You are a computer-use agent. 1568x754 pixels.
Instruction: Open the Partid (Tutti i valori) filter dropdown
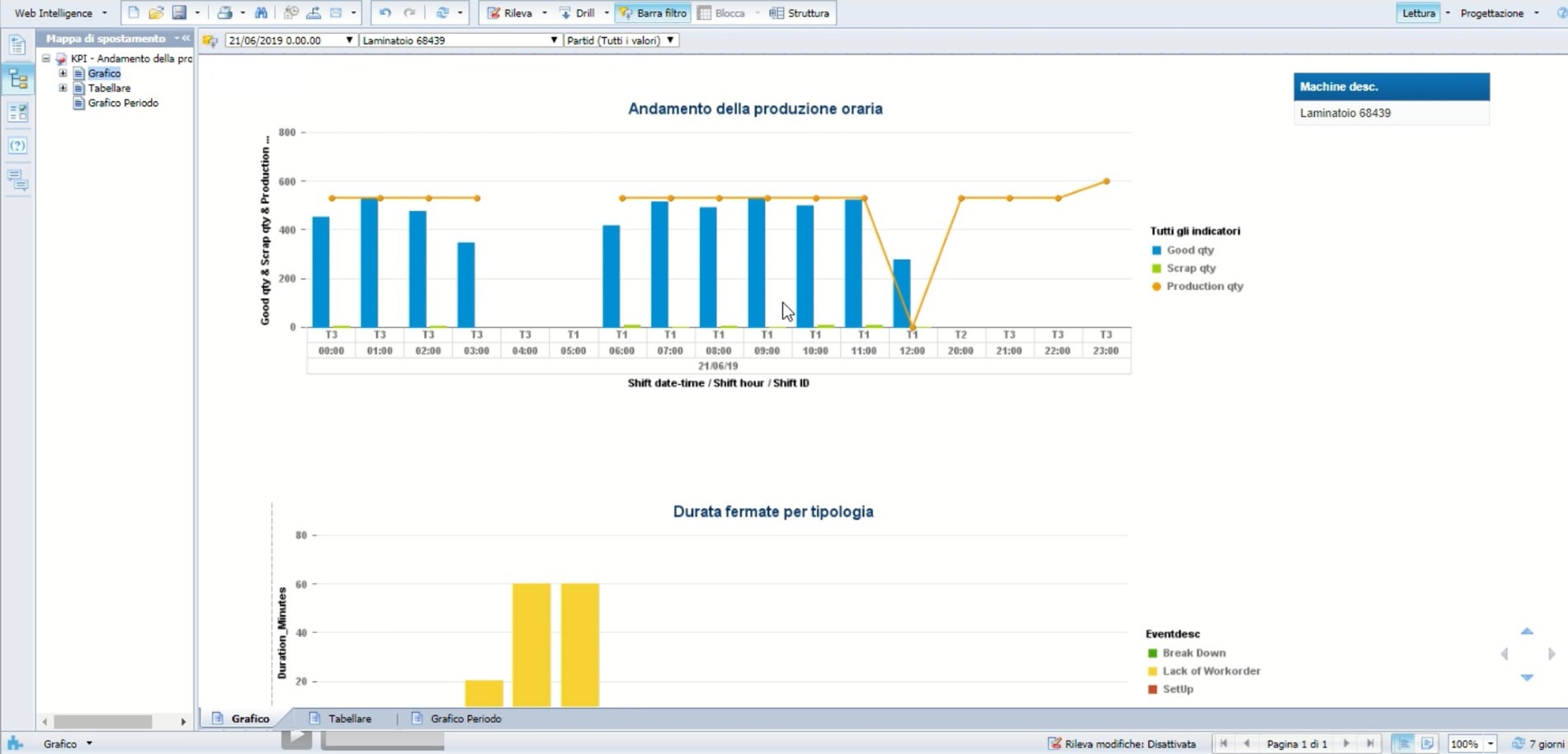pos(621,41)
